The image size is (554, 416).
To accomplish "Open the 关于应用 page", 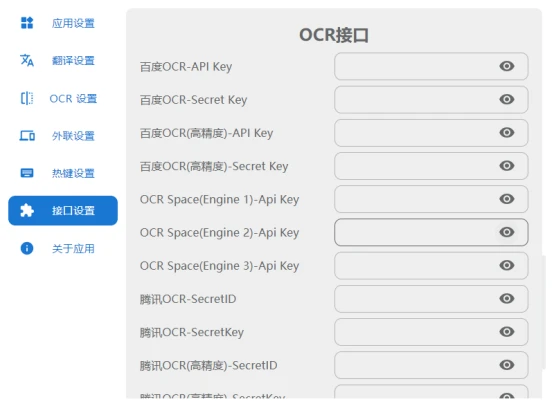I will [63, 248].
